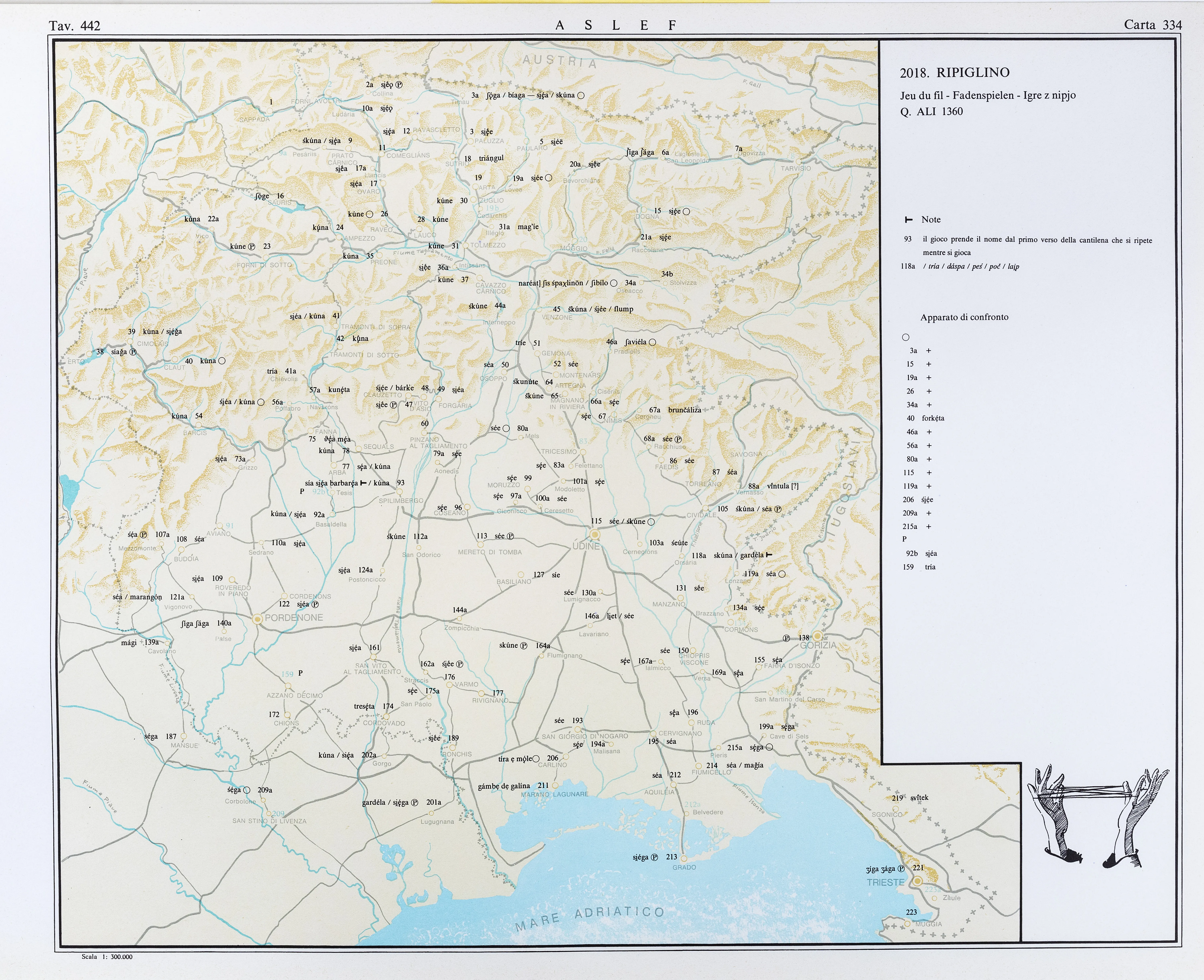The height and width of the screenshot is (980, 1204).
Task: Click the circled P beside point 2a
Action: point(399,85)
